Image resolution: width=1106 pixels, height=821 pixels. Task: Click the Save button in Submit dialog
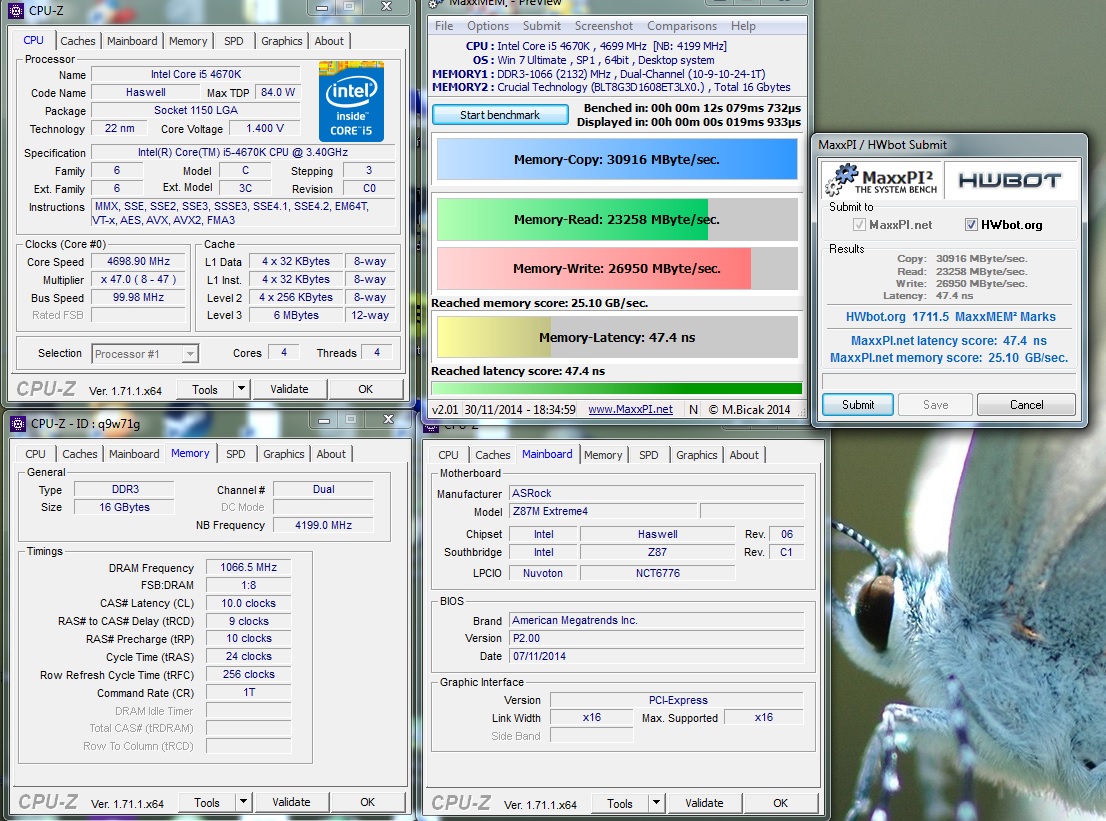coord(935,405)
